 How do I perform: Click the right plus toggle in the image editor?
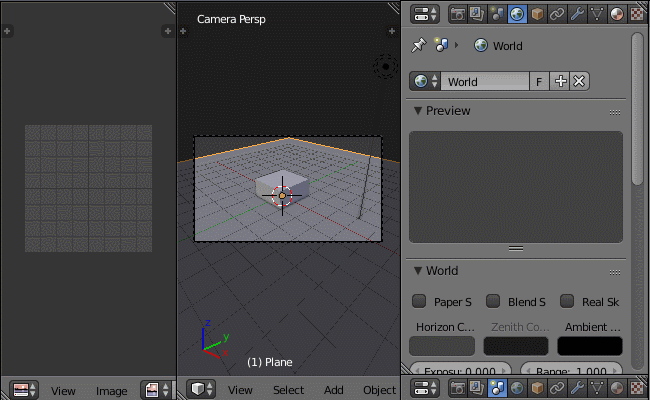(x=168, y=31)
